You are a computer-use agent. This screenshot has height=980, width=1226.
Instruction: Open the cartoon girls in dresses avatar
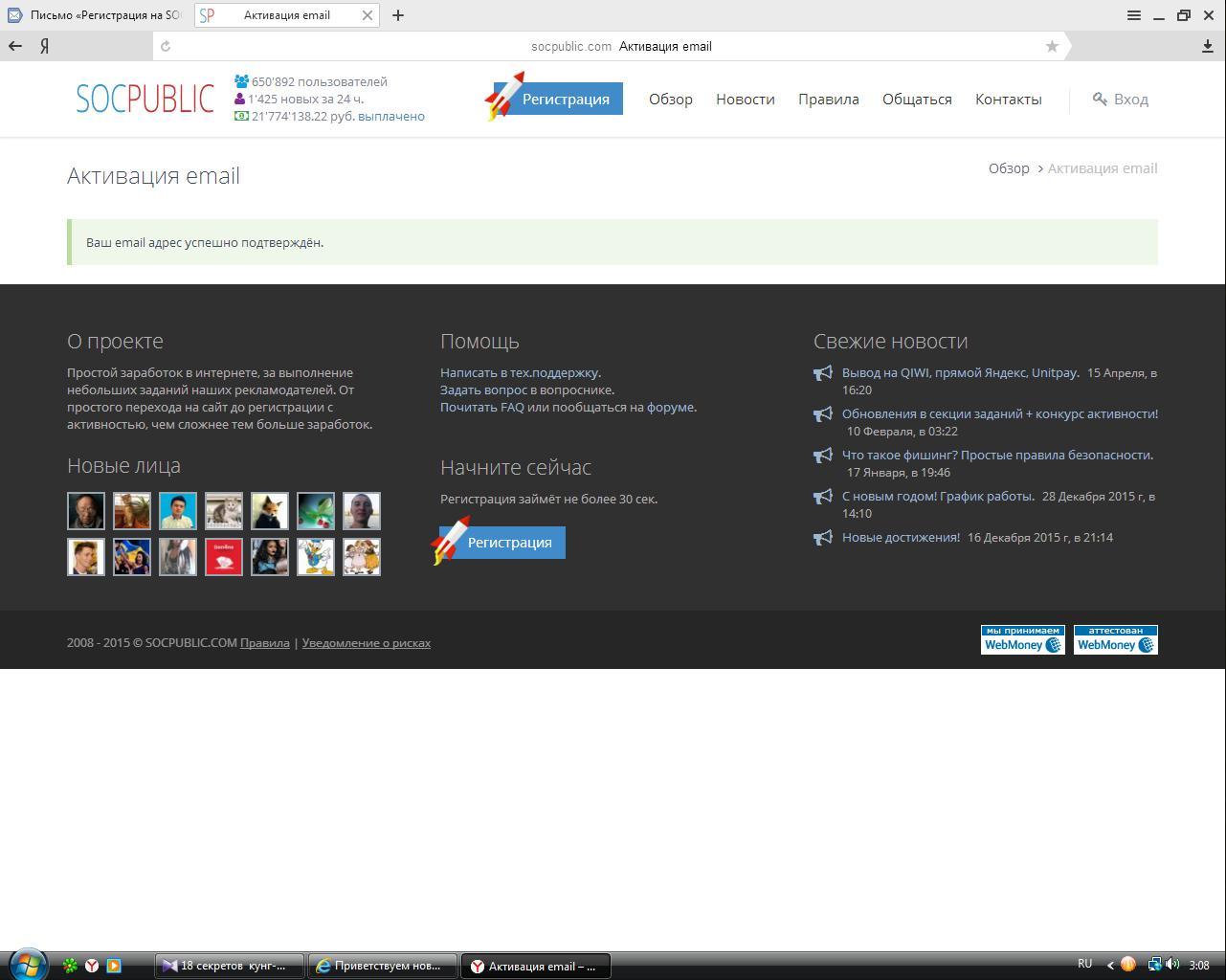click(x=362, y=557)
